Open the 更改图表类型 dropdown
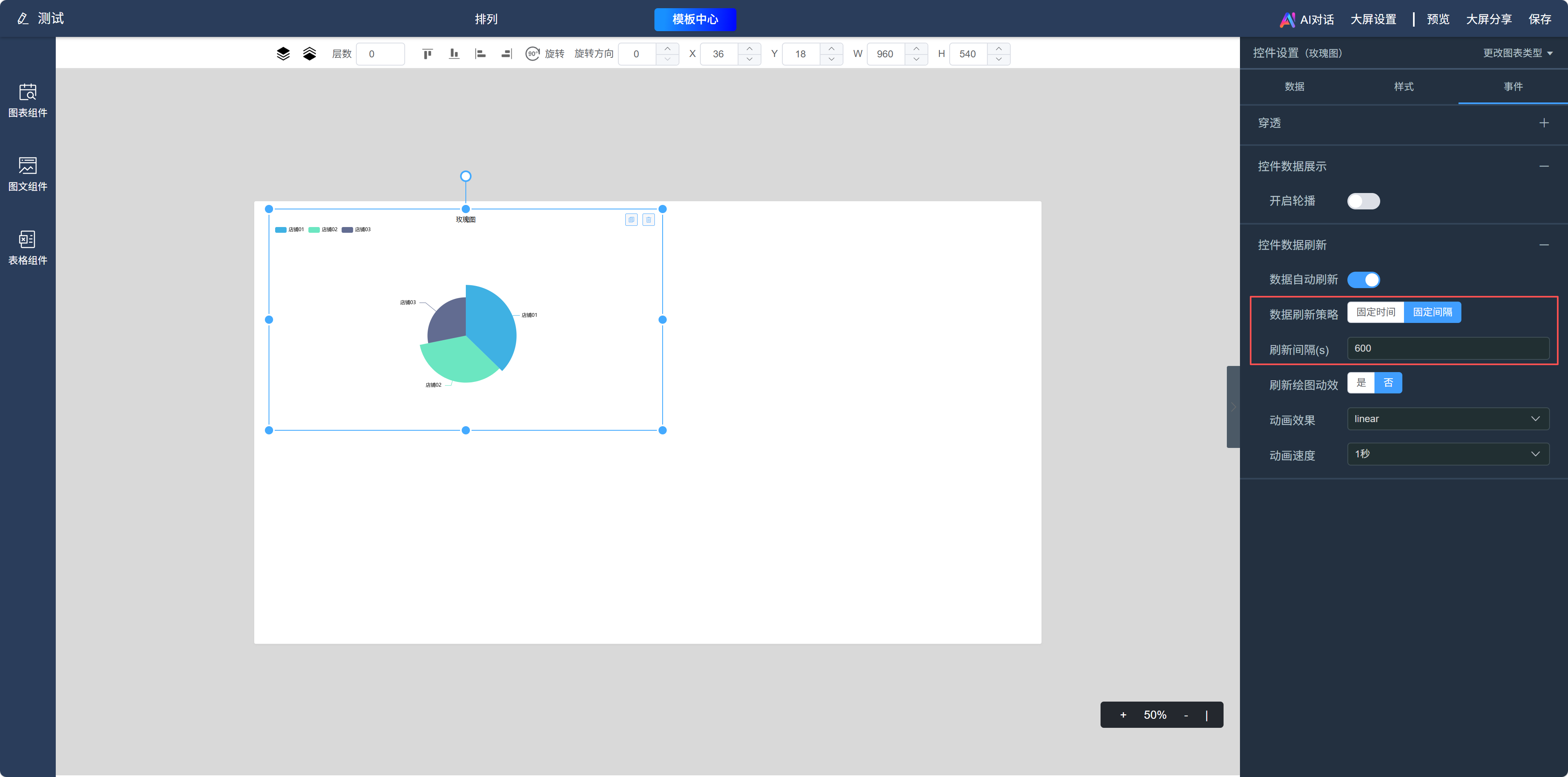Image resolution: width=1568 pixels, height=777 pixels. 1518,53
